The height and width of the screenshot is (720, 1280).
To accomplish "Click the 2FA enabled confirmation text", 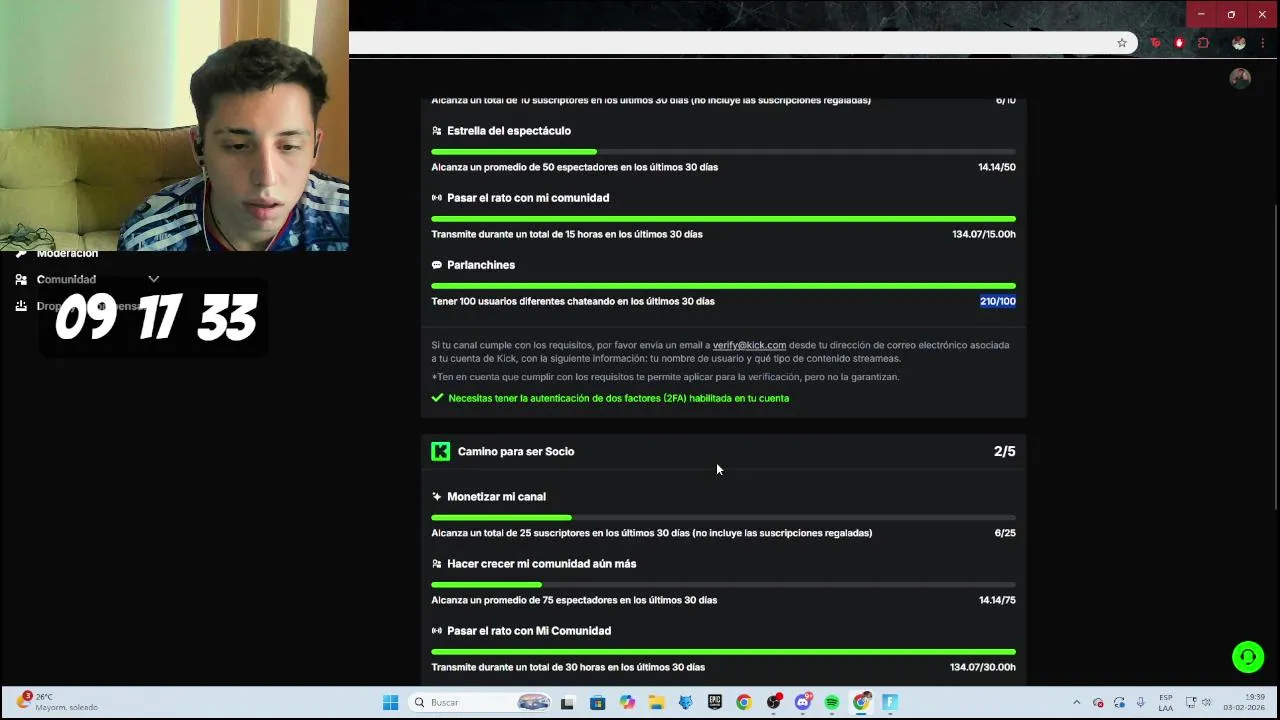I will coord(619,398).
